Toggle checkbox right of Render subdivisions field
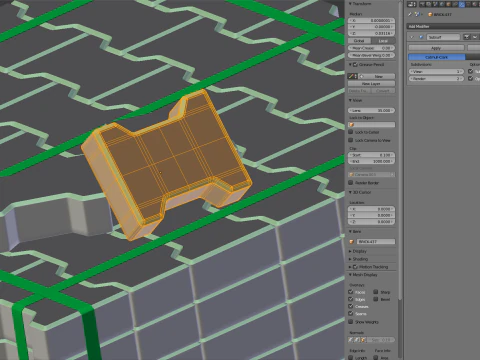Viewport: 480px width, 360px height. [x=470, y=78]
